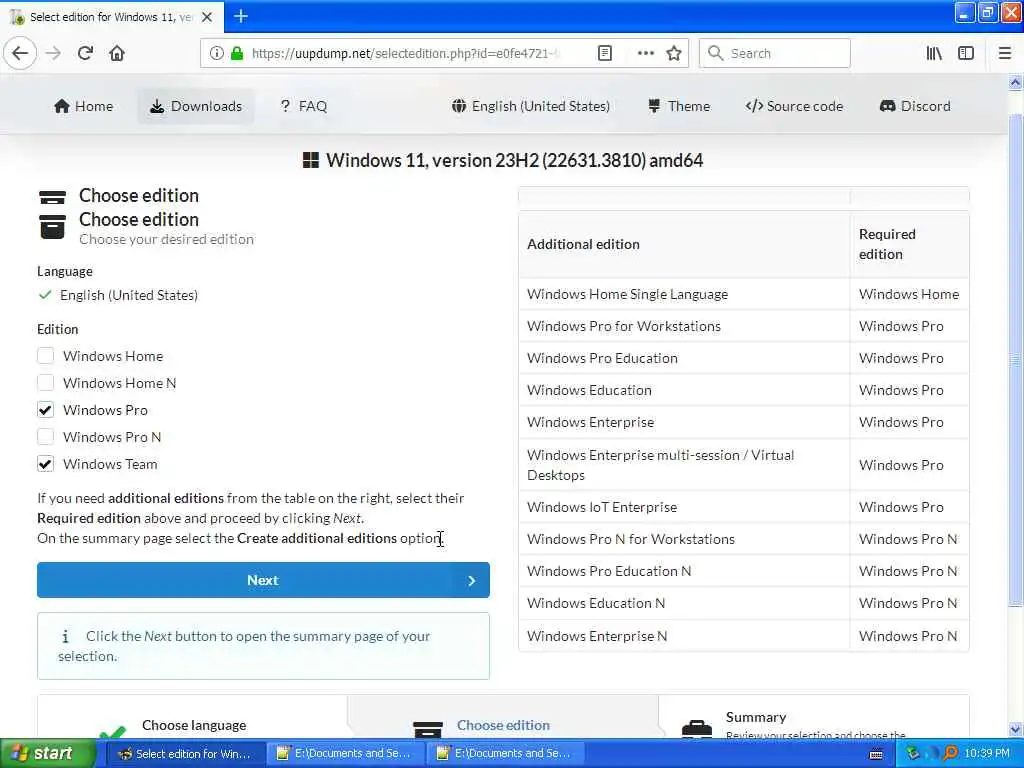Click the Choose edition step at bottom
The image size is (1024, 768).
pyautogui.click(x=503, y=725)
